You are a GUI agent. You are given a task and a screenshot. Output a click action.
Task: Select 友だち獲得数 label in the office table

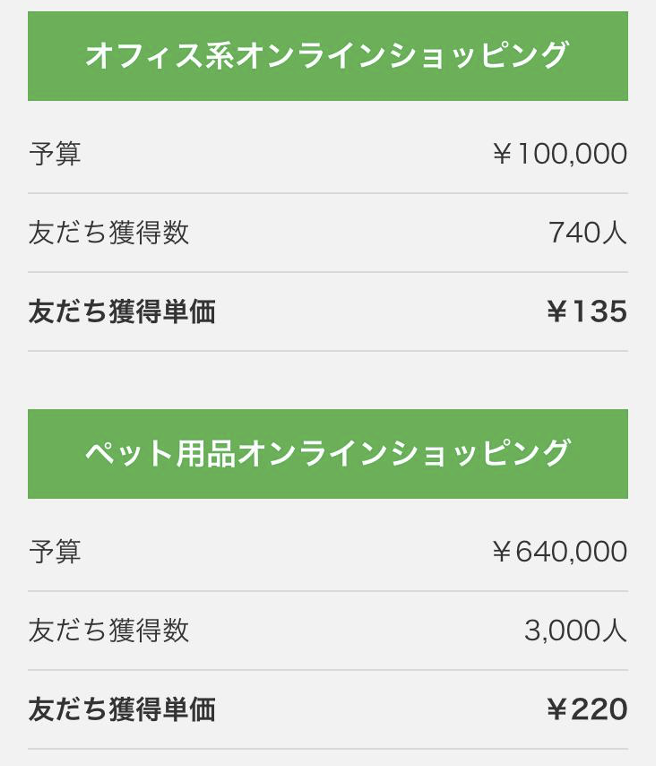click(x=109, y=233)
